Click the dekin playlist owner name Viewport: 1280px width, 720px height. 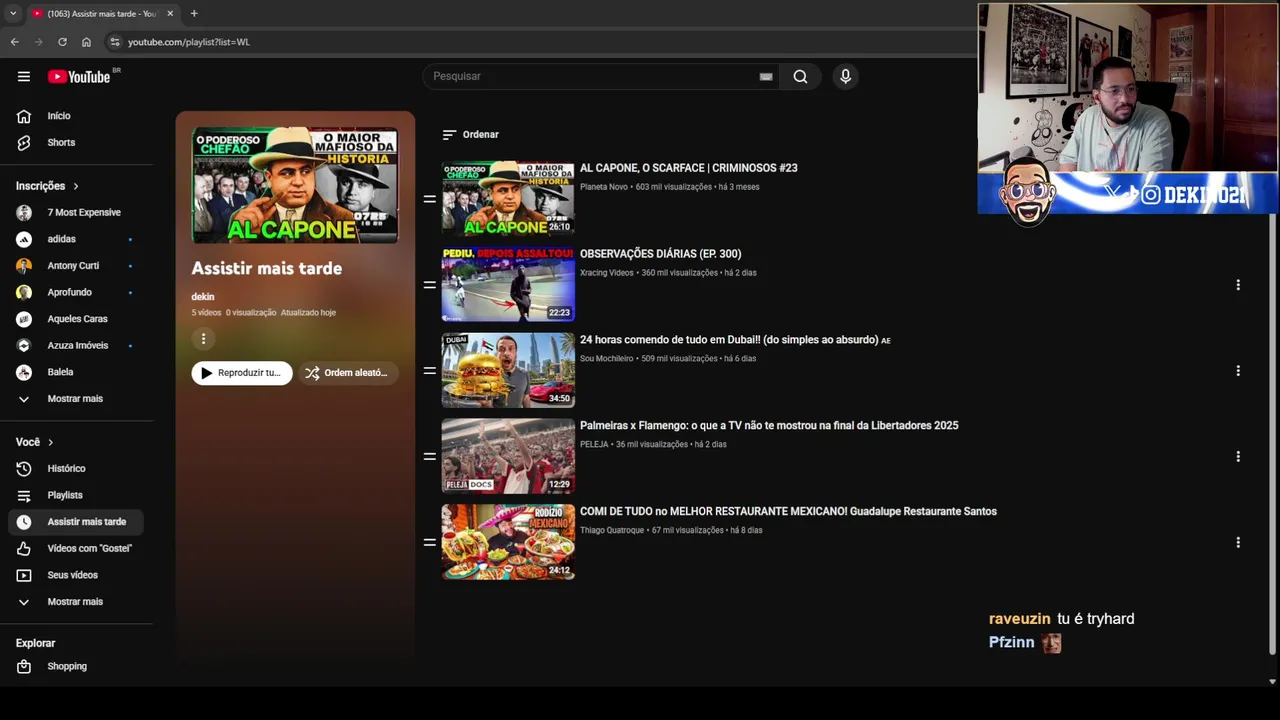[203, 297]
